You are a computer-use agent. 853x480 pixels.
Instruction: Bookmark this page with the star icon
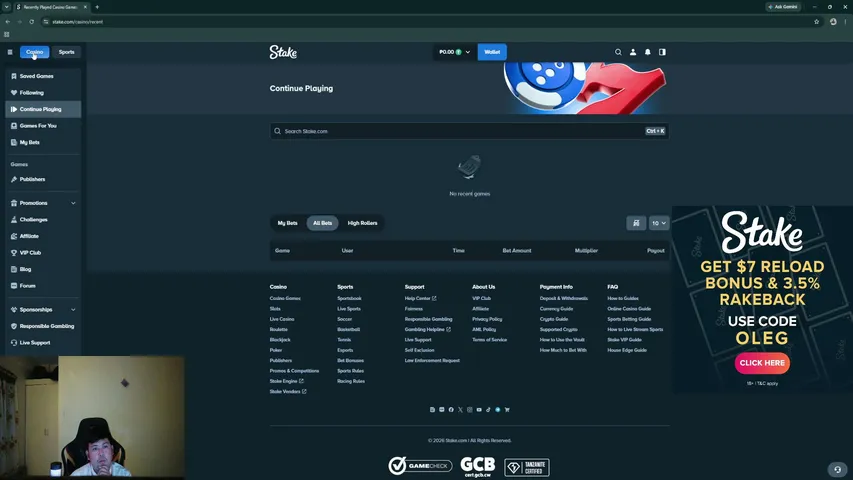pyautogui.click(x=817, y=22)
